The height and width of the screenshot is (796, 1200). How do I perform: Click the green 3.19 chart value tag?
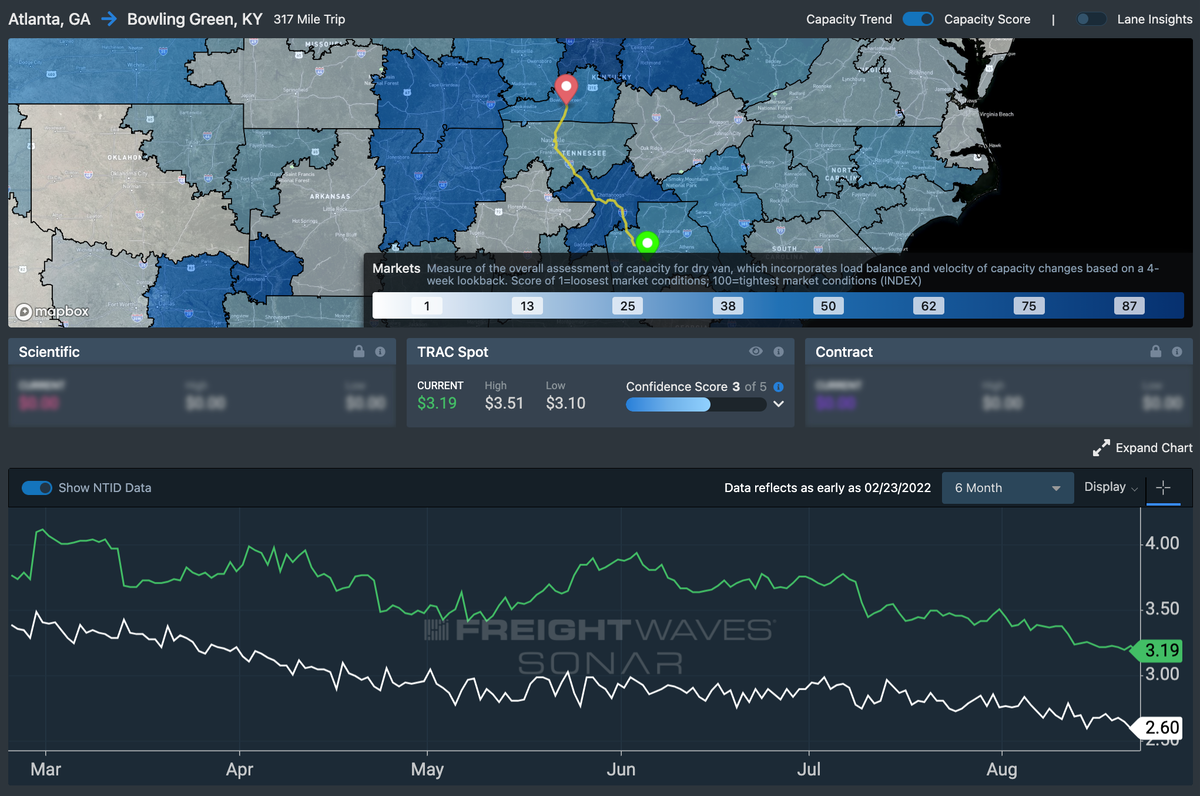[1158, 651]
